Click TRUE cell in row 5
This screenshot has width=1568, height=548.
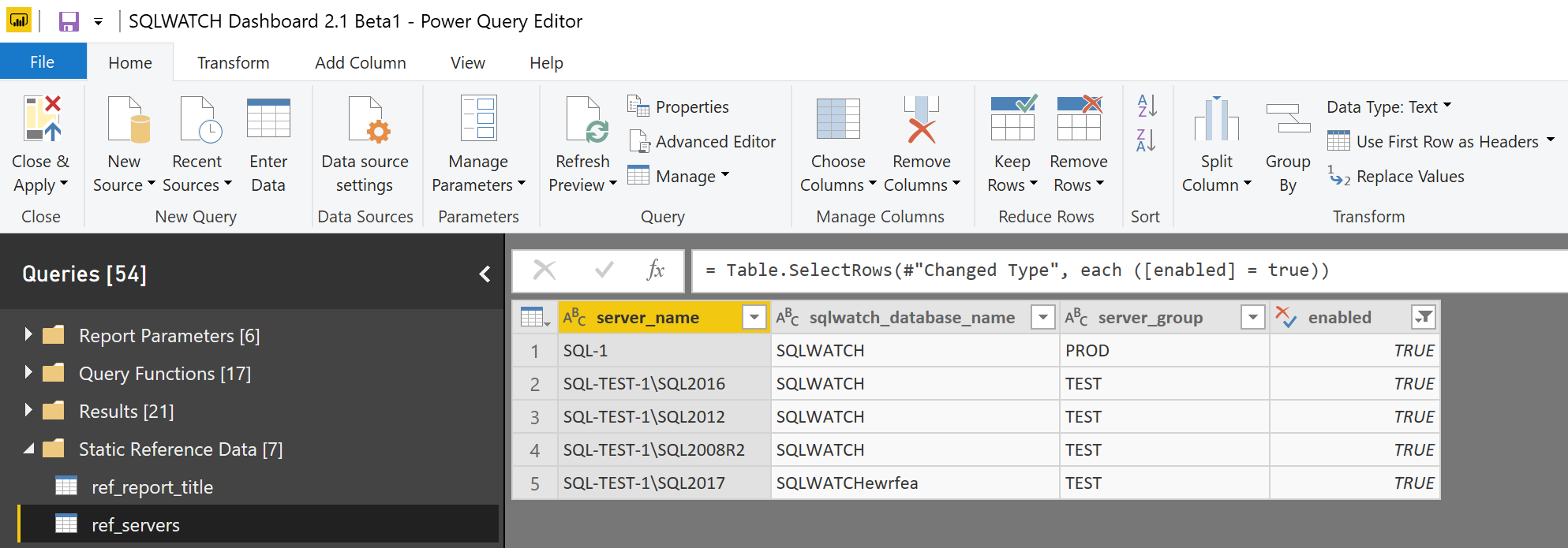[x=1355, y=483]
